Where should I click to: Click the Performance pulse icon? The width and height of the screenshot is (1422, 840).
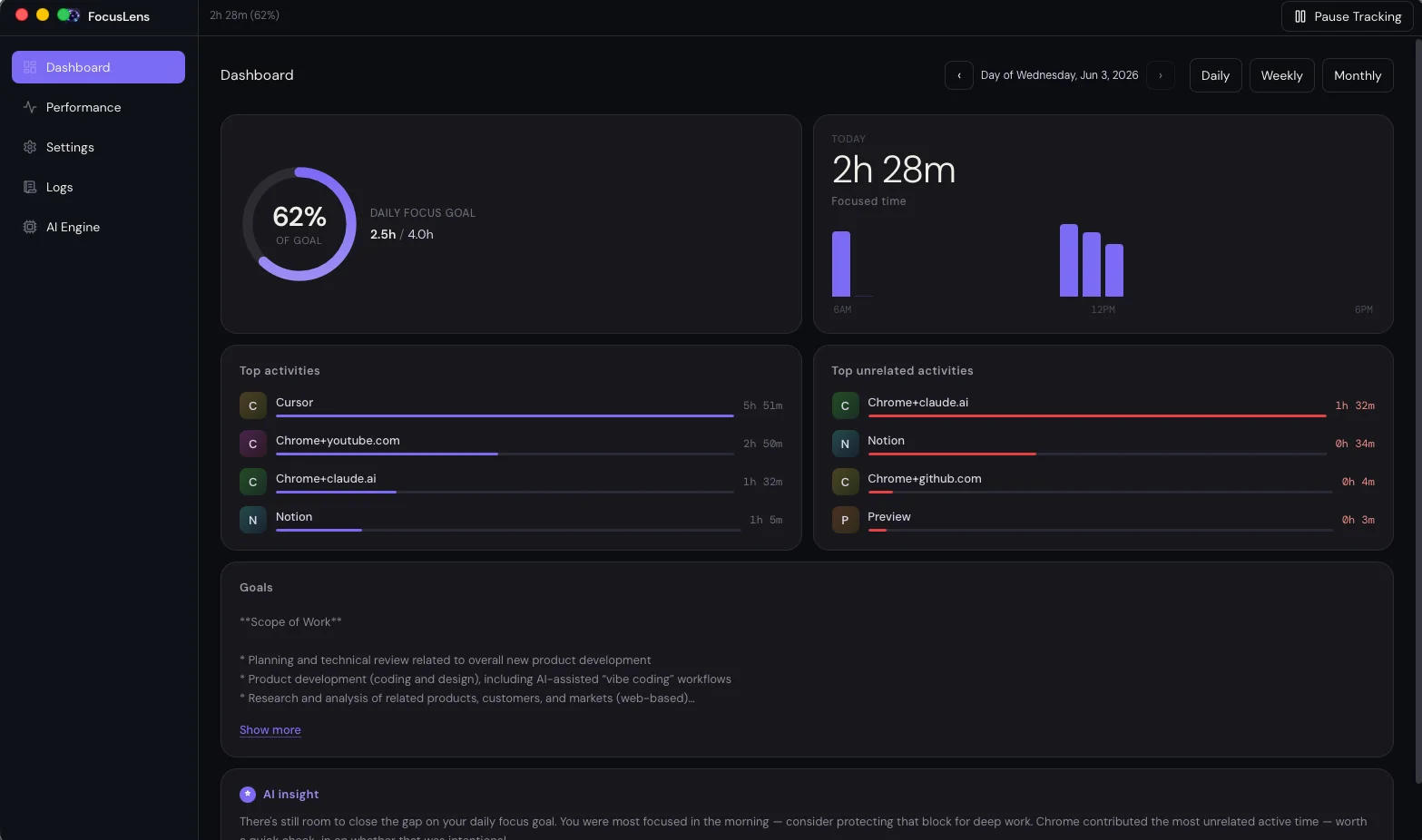click(x=30, y=107)
